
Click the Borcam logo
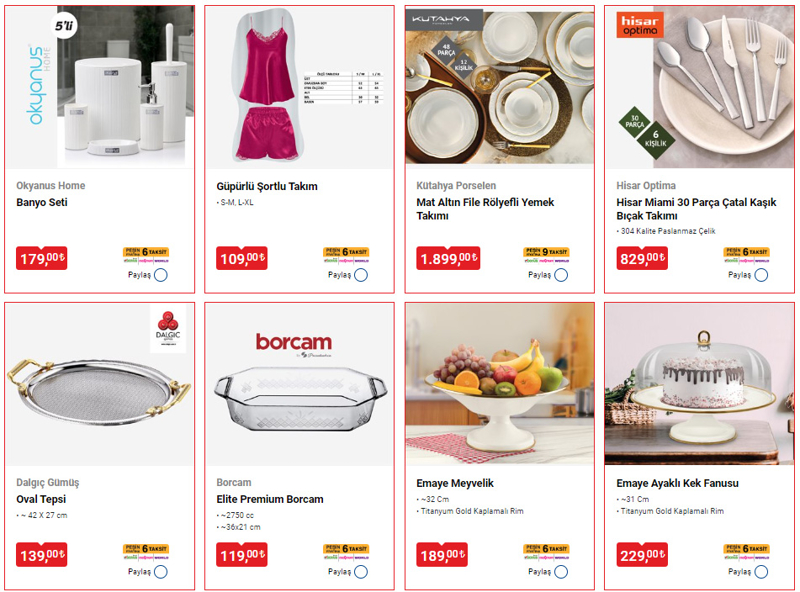[294, 343]
